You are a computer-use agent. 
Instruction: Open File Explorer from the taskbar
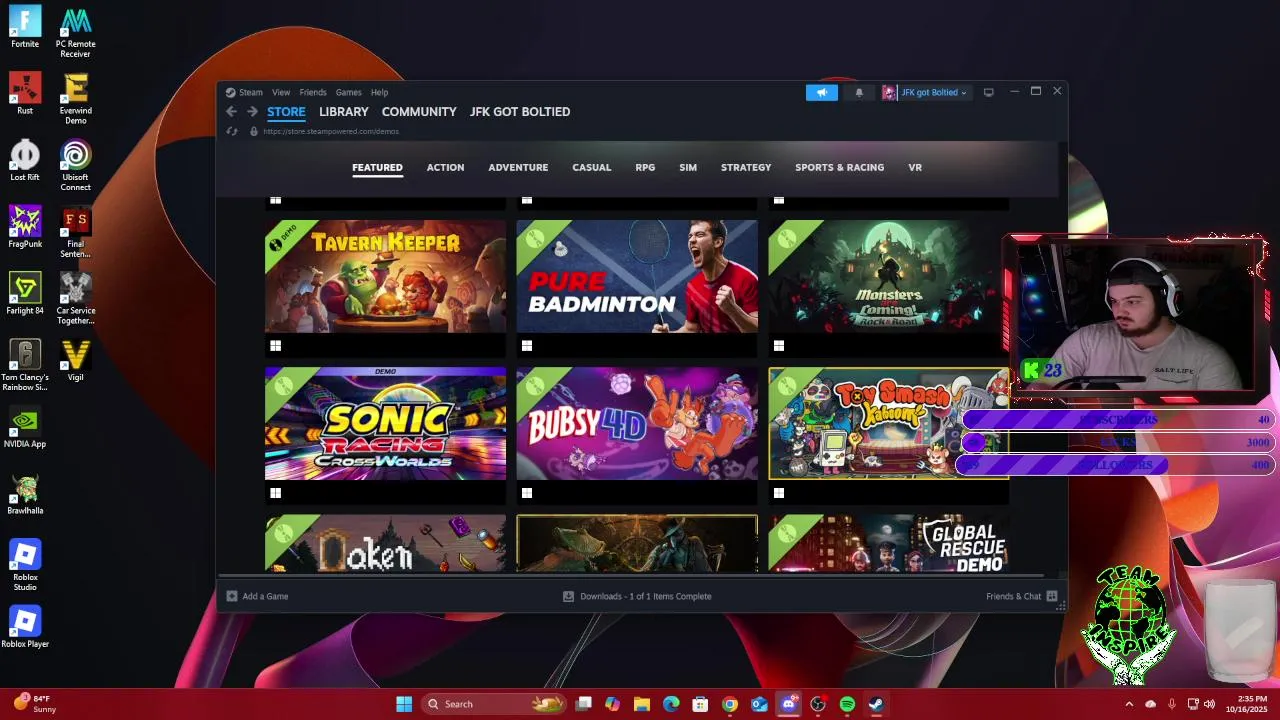pos(642,704)
